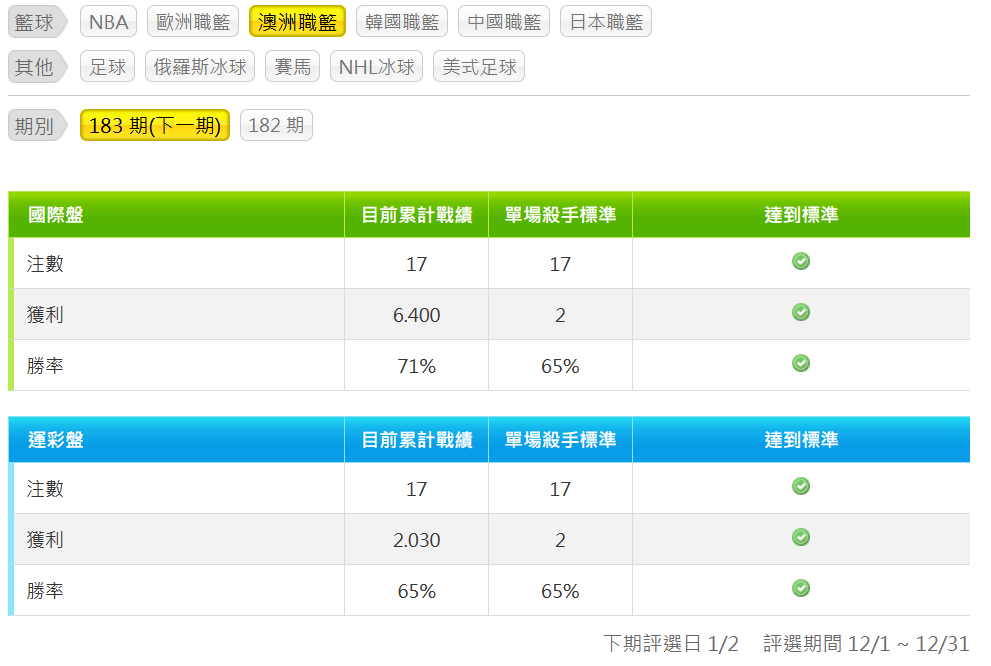Click green check icon for 運彩盤 獲利
Screen dimensions: 991x666
pyautogui.click(x=801, y=538)
